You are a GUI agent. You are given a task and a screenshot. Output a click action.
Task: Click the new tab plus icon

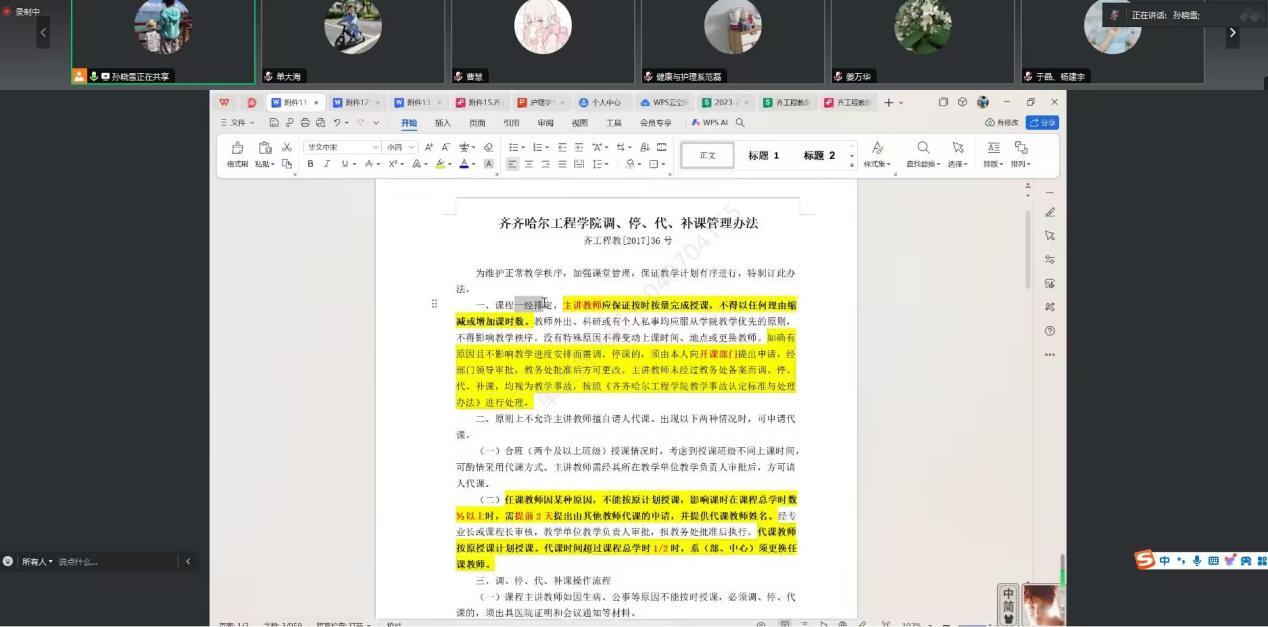tap(888, 102)
